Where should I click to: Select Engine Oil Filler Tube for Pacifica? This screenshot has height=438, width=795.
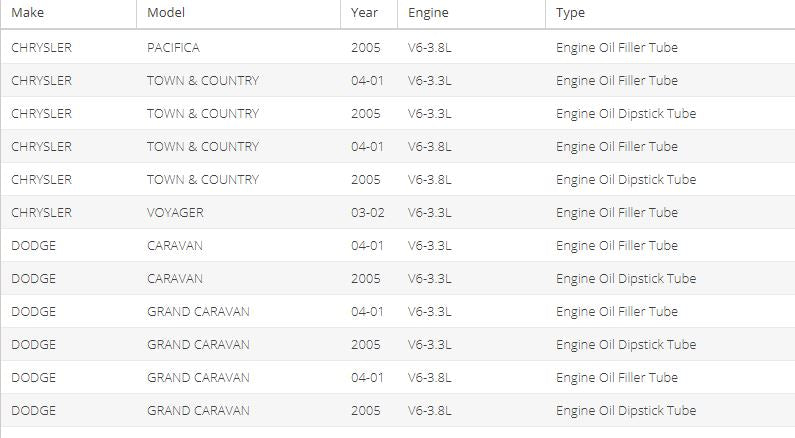pyautogui.click(x=616, y=47)
